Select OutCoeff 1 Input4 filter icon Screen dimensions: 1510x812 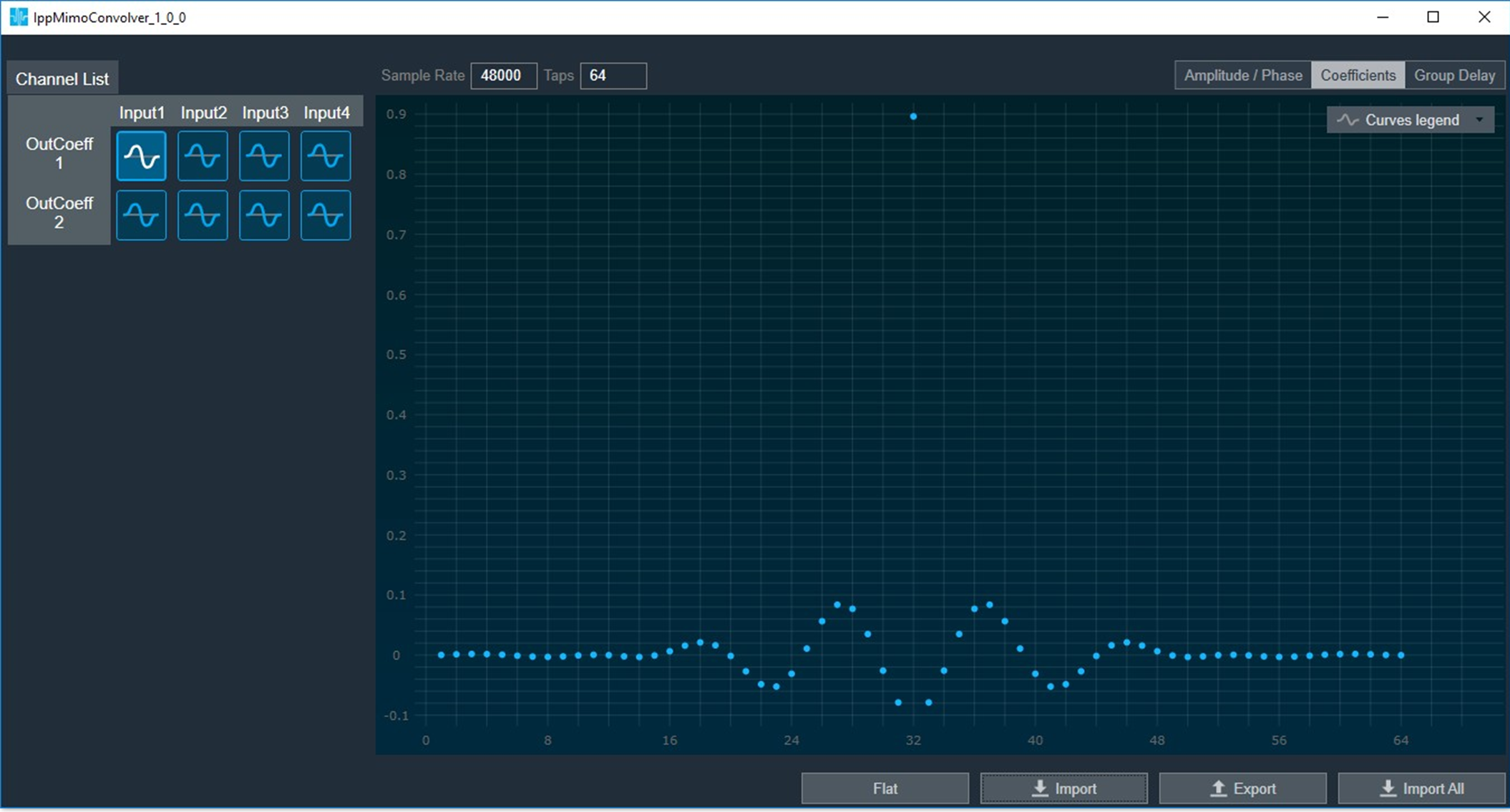click(326, 156)
